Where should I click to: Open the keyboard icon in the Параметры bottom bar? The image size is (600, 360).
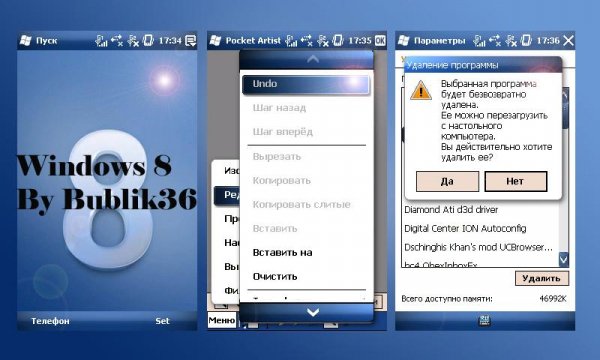click(484, 321)
